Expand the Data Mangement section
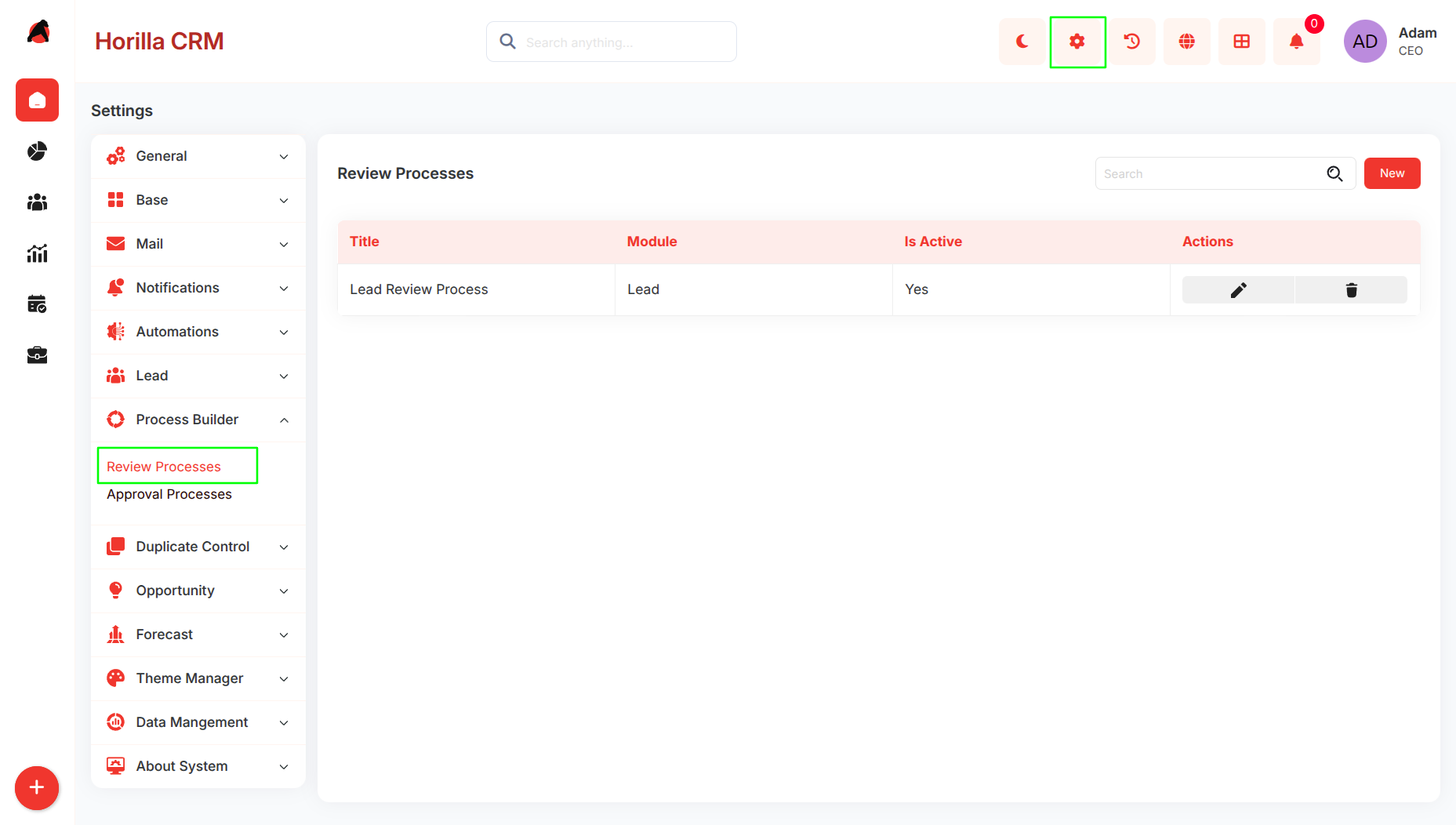Image resolution: width=1456 pixels, height=825 pixels. [x=198, y=722]
